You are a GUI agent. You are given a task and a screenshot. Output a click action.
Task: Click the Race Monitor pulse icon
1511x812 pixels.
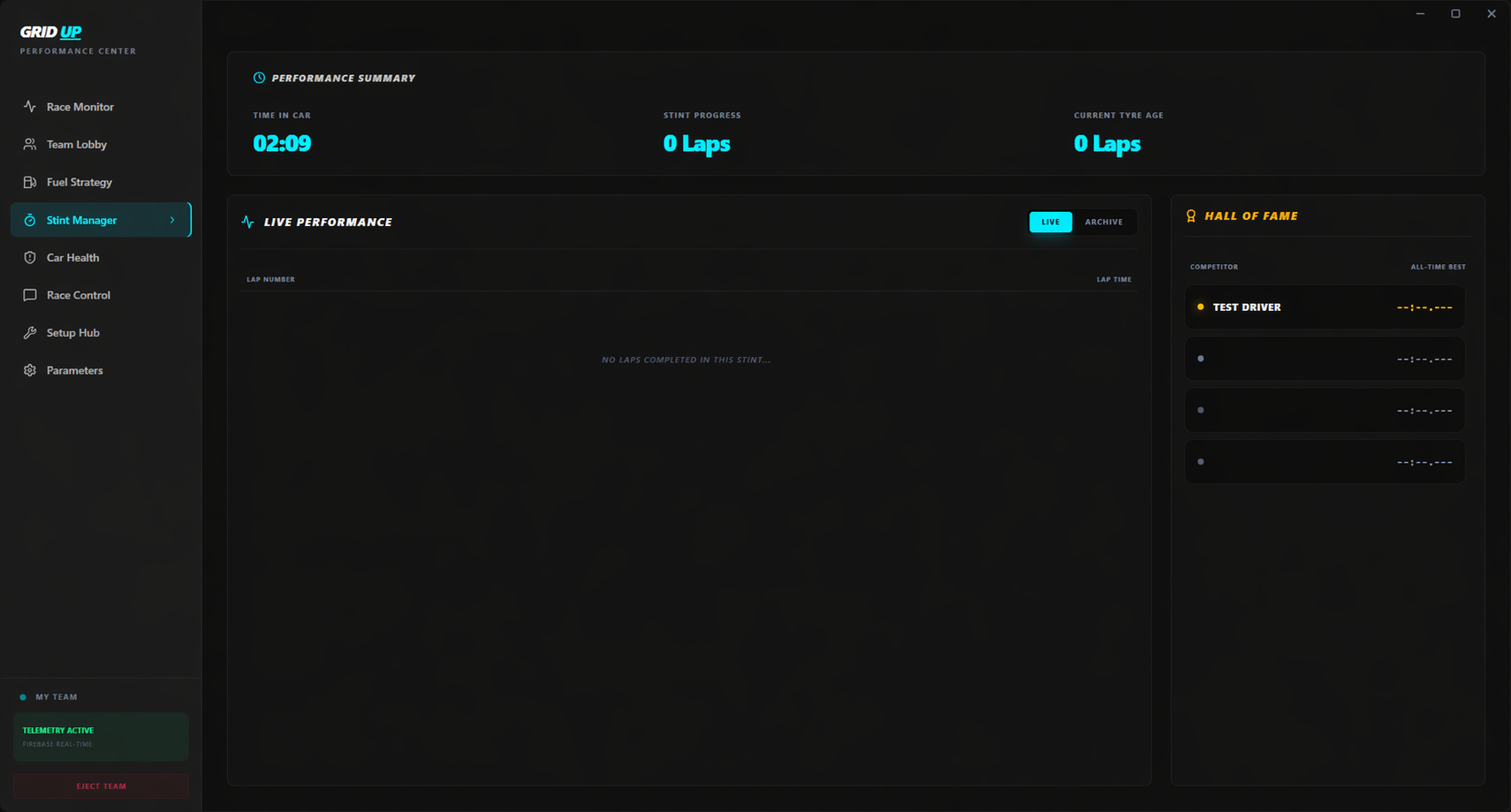point(30,107)
